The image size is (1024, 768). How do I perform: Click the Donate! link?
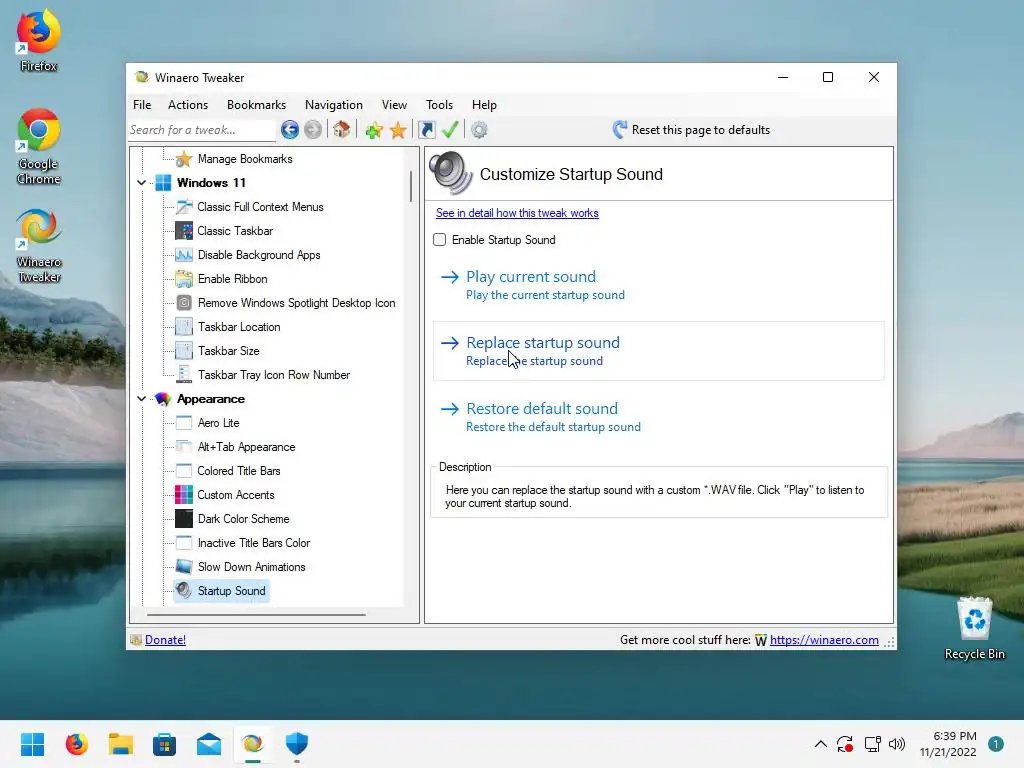tap(165, 640)
